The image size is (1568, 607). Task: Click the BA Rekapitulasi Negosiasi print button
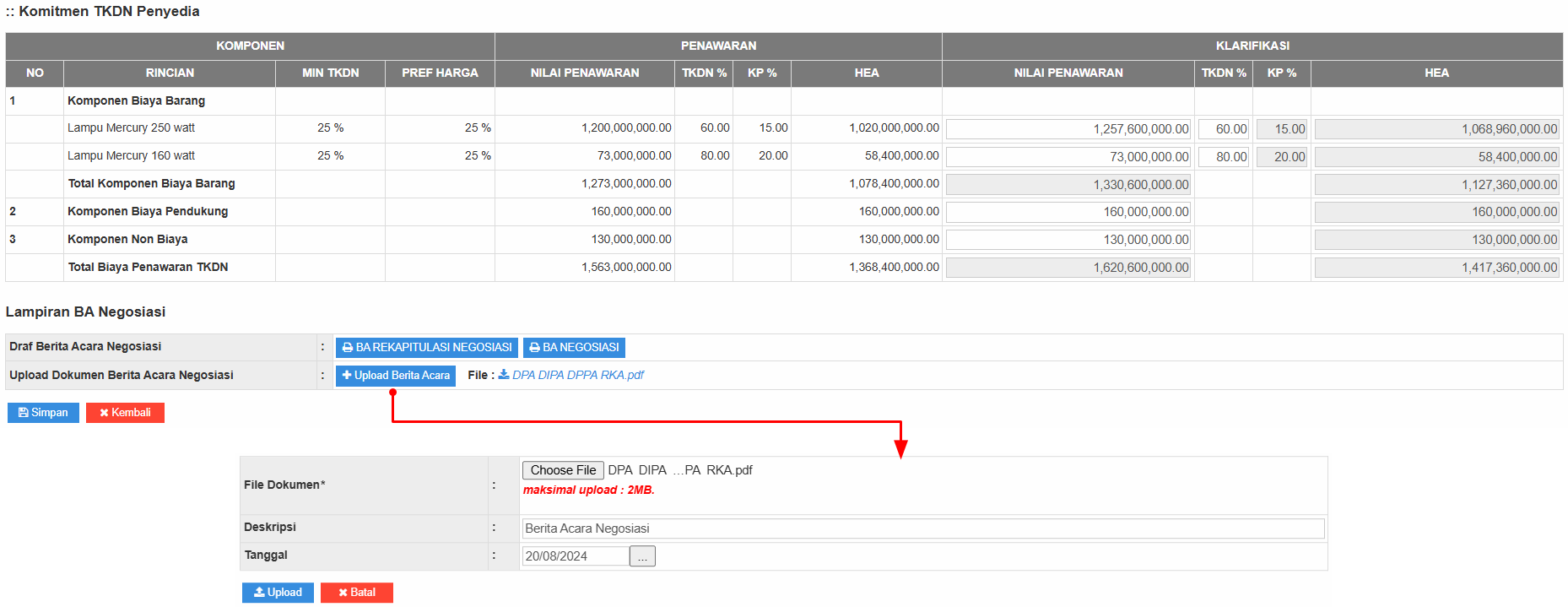[426, 348]
